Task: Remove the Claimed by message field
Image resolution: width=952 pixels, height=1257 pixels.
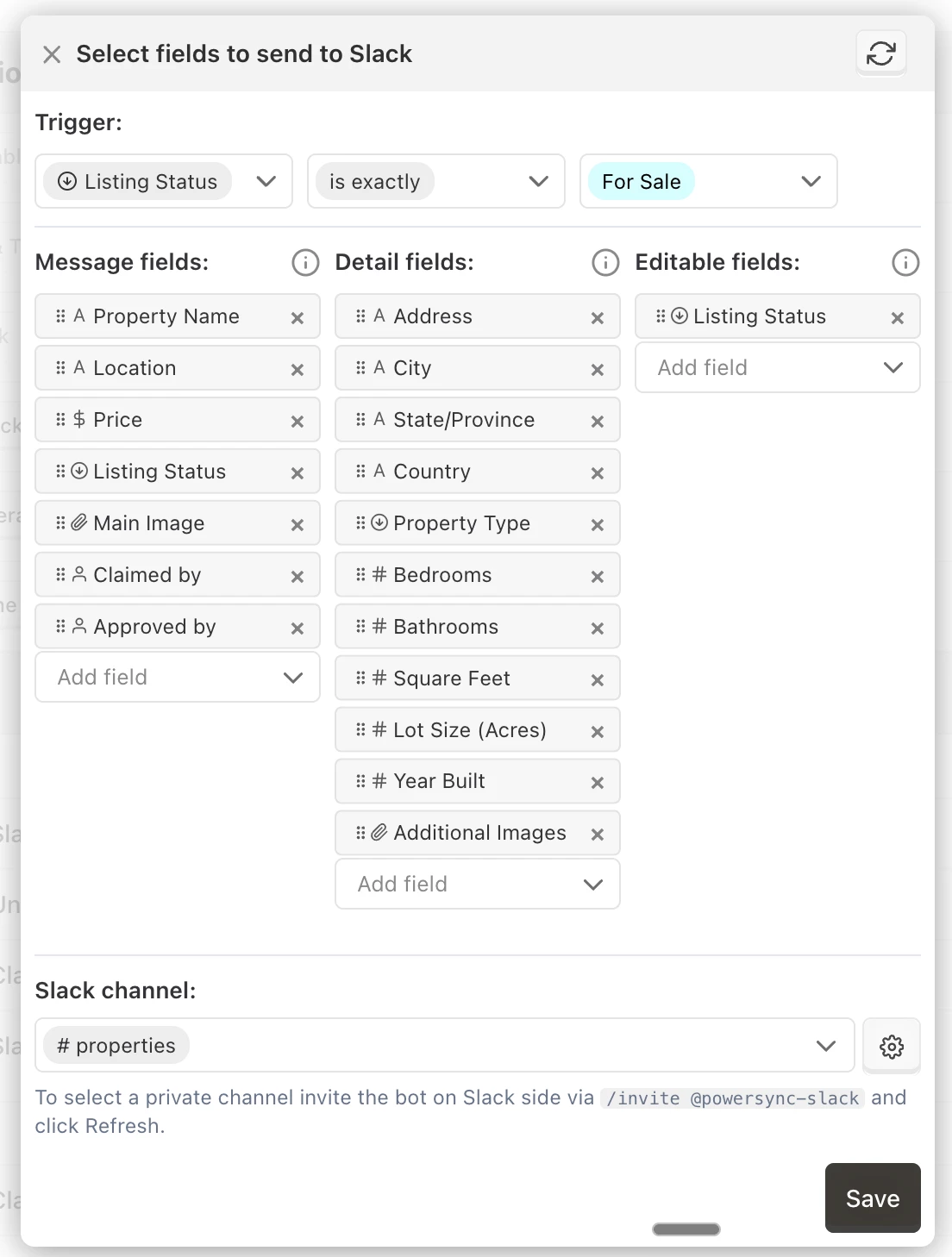Action: (297, 577)
